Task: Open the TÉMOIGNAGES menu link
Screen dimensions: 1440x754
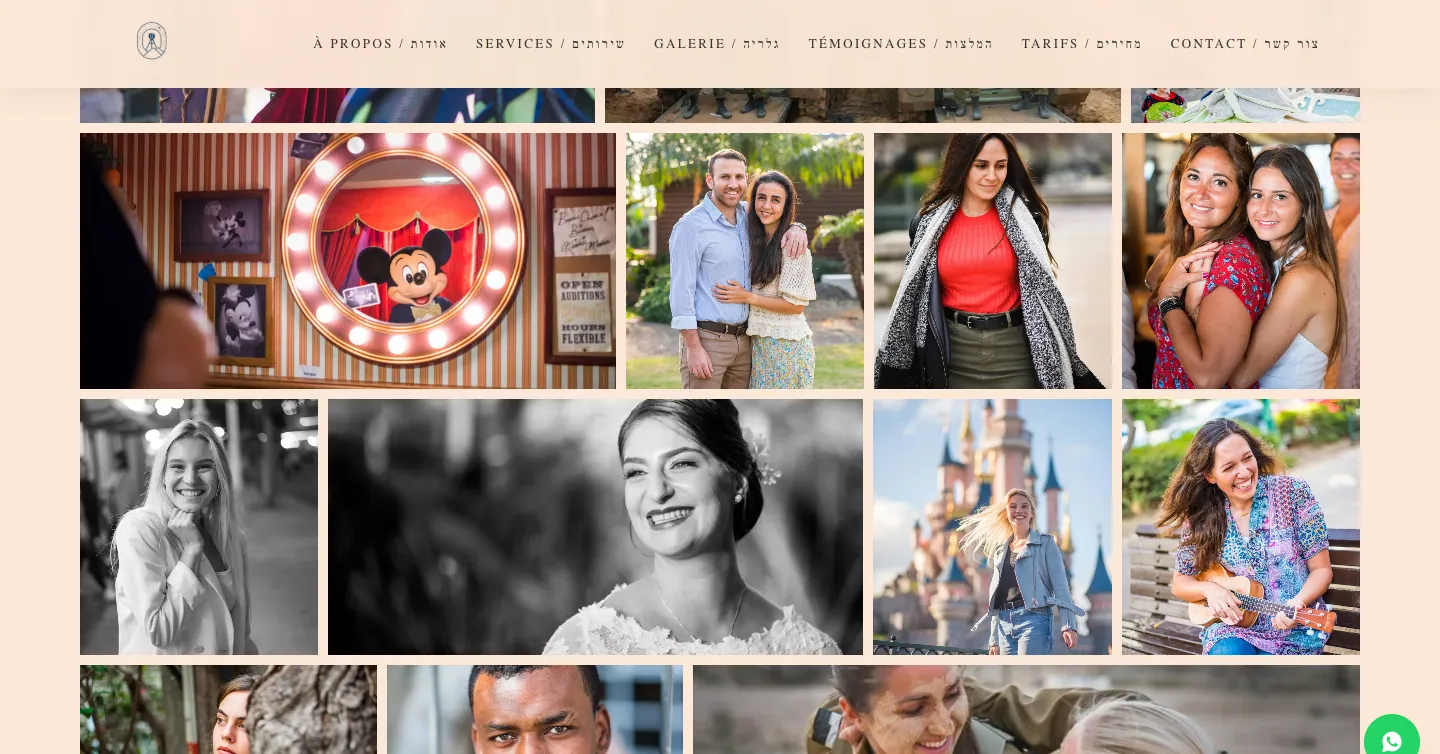Action: (x=901, y=44)
